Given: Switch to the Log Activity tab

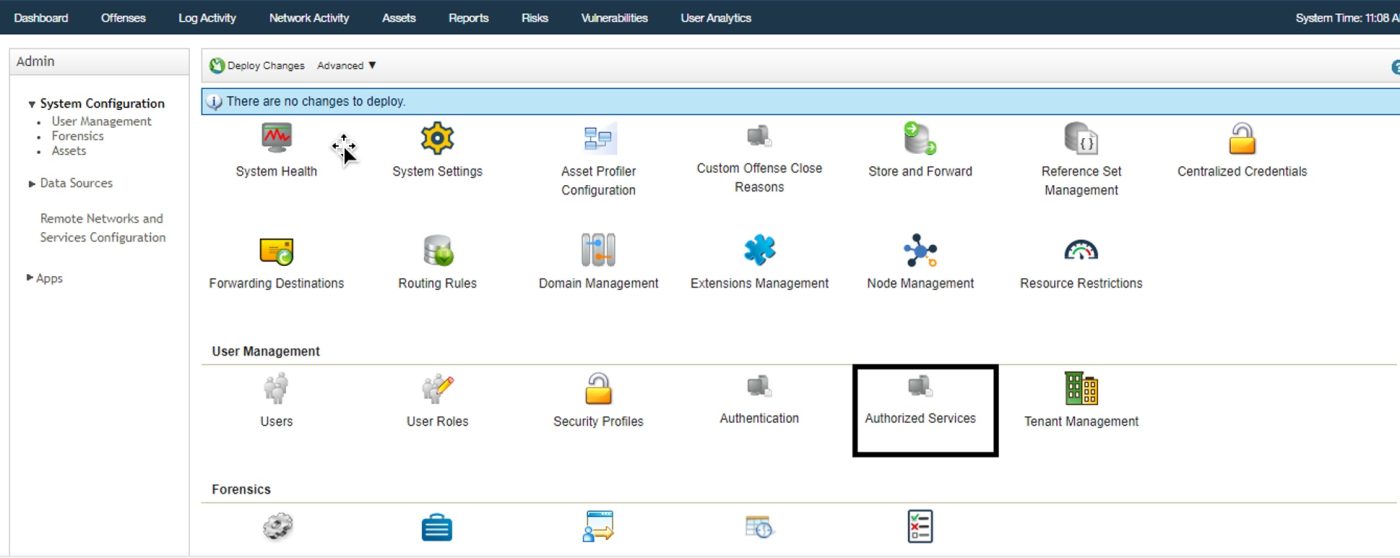Looking at the screenshot, I should 207,18.
